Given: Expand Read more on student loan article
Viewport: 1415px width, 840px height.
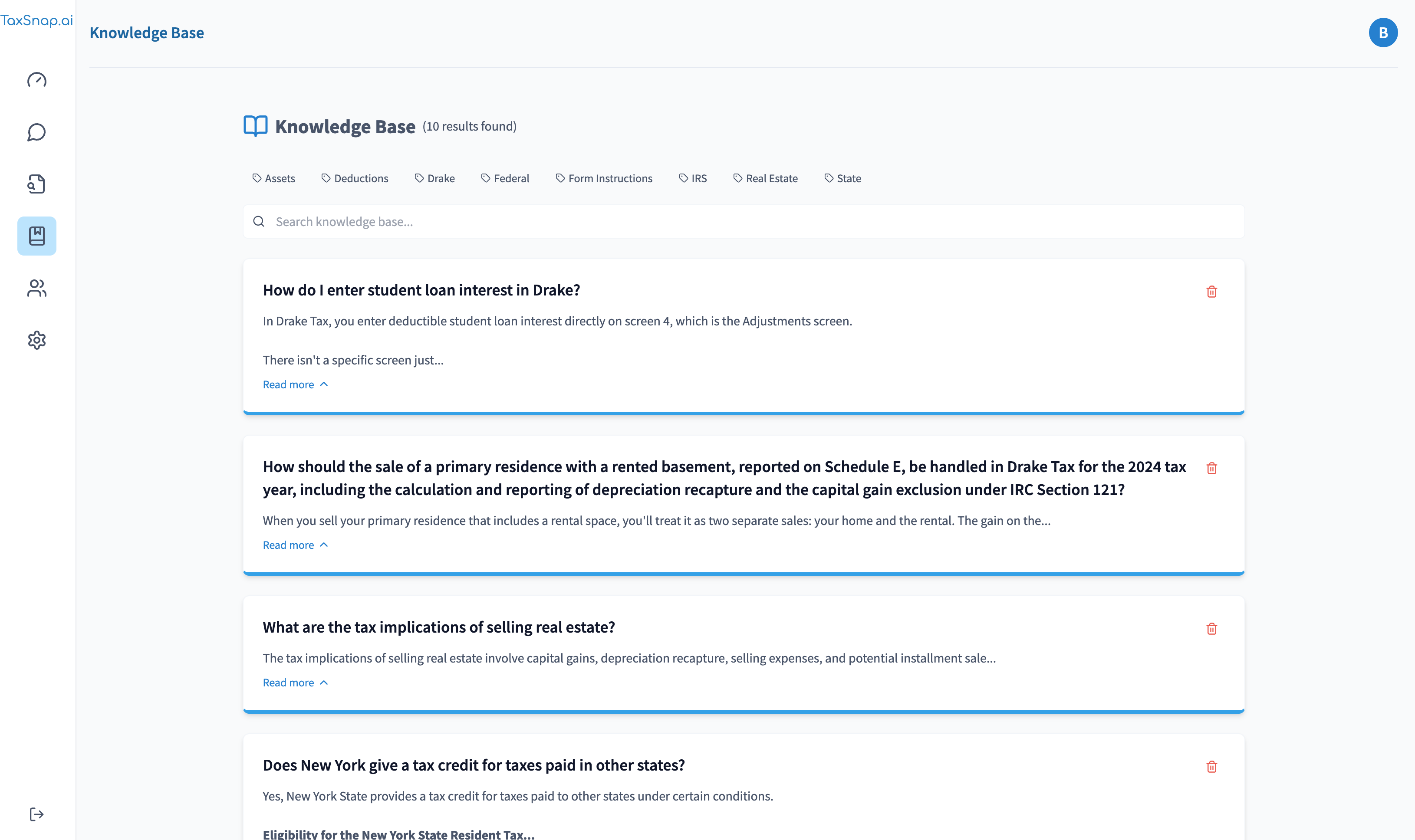Looking at the screenshot, I should pyautogui.click(x=295, y=385).
